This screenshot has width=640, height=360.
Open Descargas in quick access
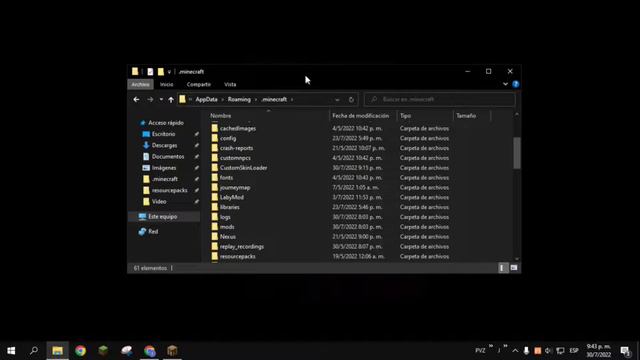164,145
